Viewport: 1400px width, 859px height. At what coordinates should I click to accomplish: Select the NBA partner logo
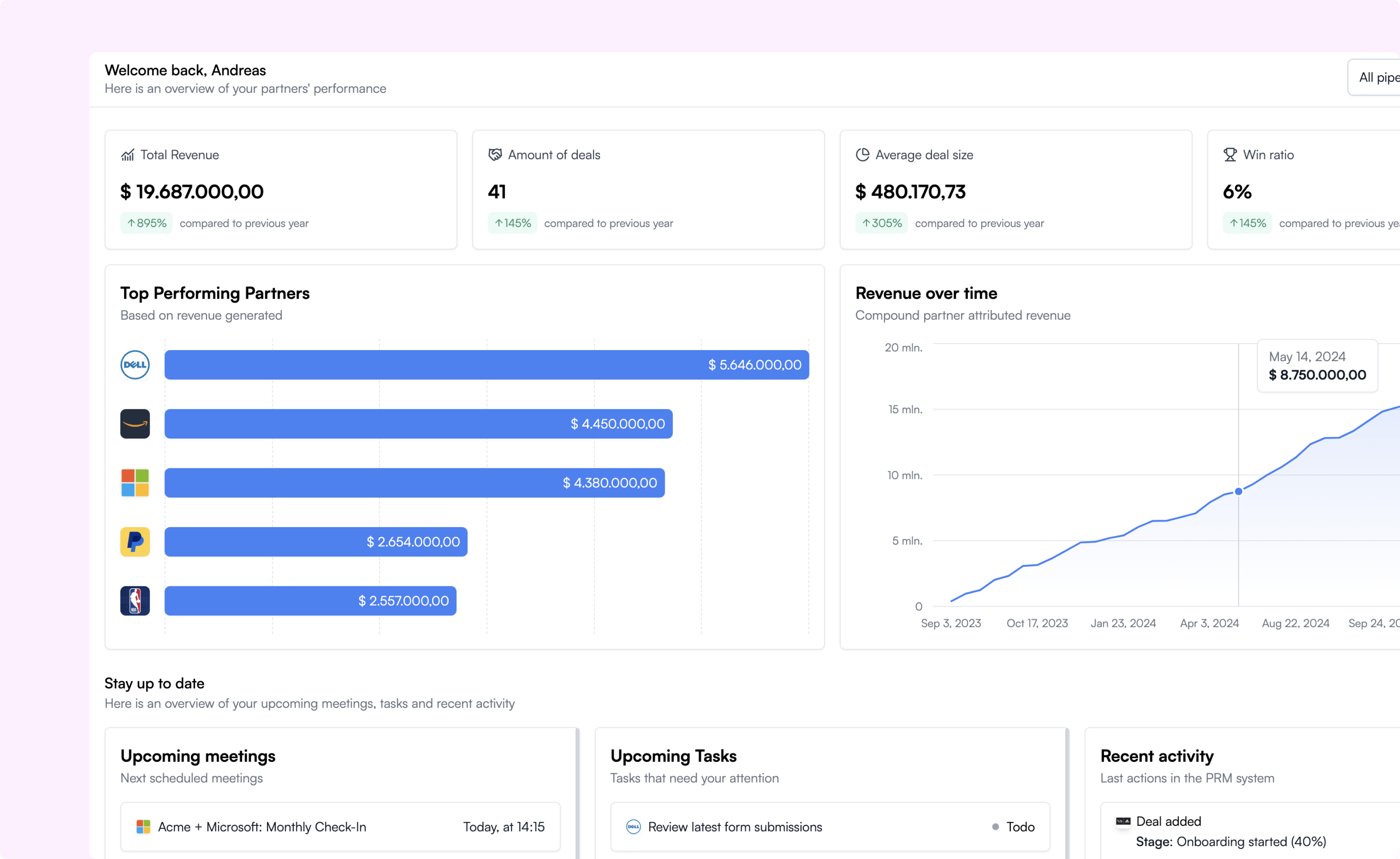(135, 601)
